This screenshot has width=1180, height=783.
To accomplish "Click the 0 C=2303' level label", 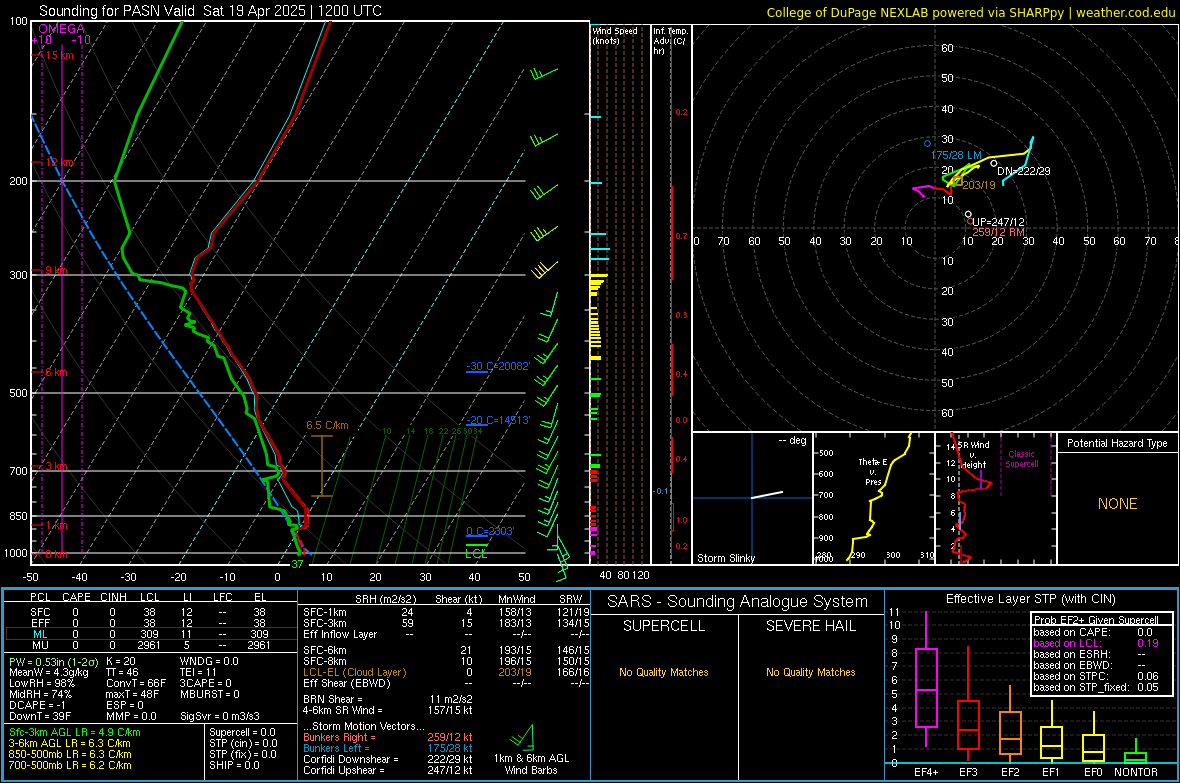I will click(x=490, y=532).
